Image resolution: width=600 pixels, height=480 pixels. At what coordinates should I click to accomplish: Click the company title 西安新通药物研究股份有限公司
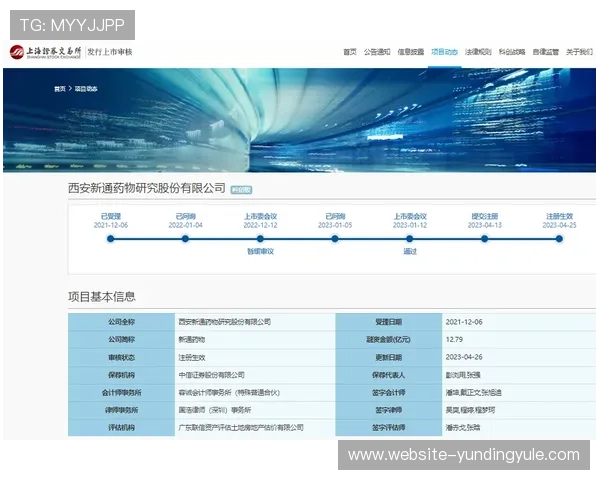147,188
